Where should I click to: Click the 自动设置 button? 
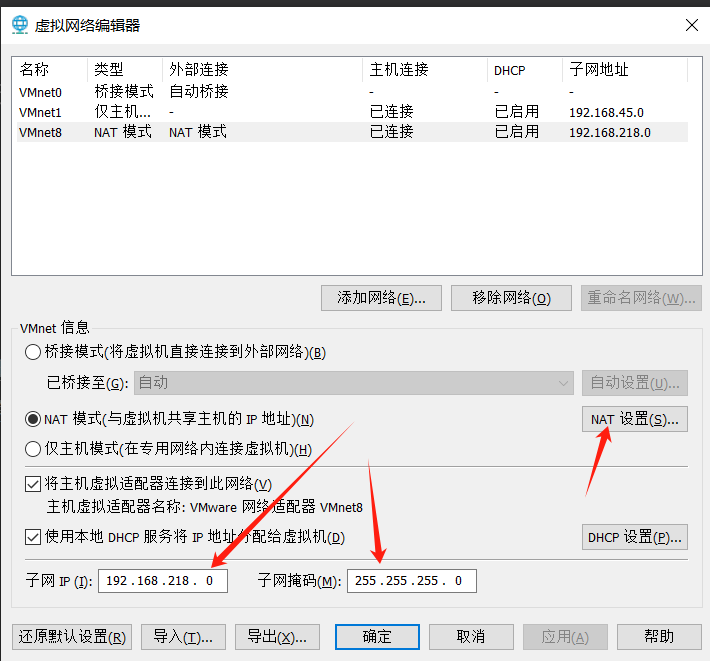(x=635, y=383)
